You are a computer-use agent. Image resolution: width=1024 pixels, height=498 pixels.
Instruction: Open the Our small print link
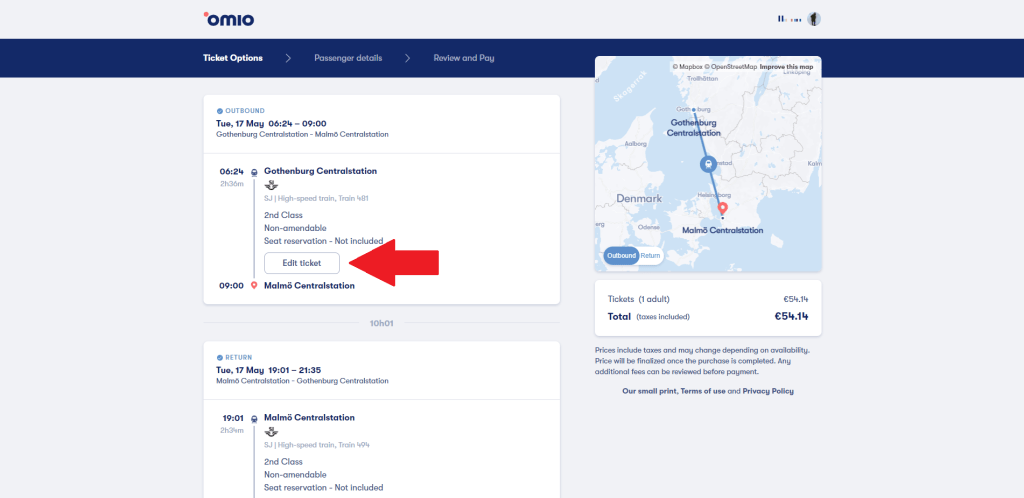point(648,391)
